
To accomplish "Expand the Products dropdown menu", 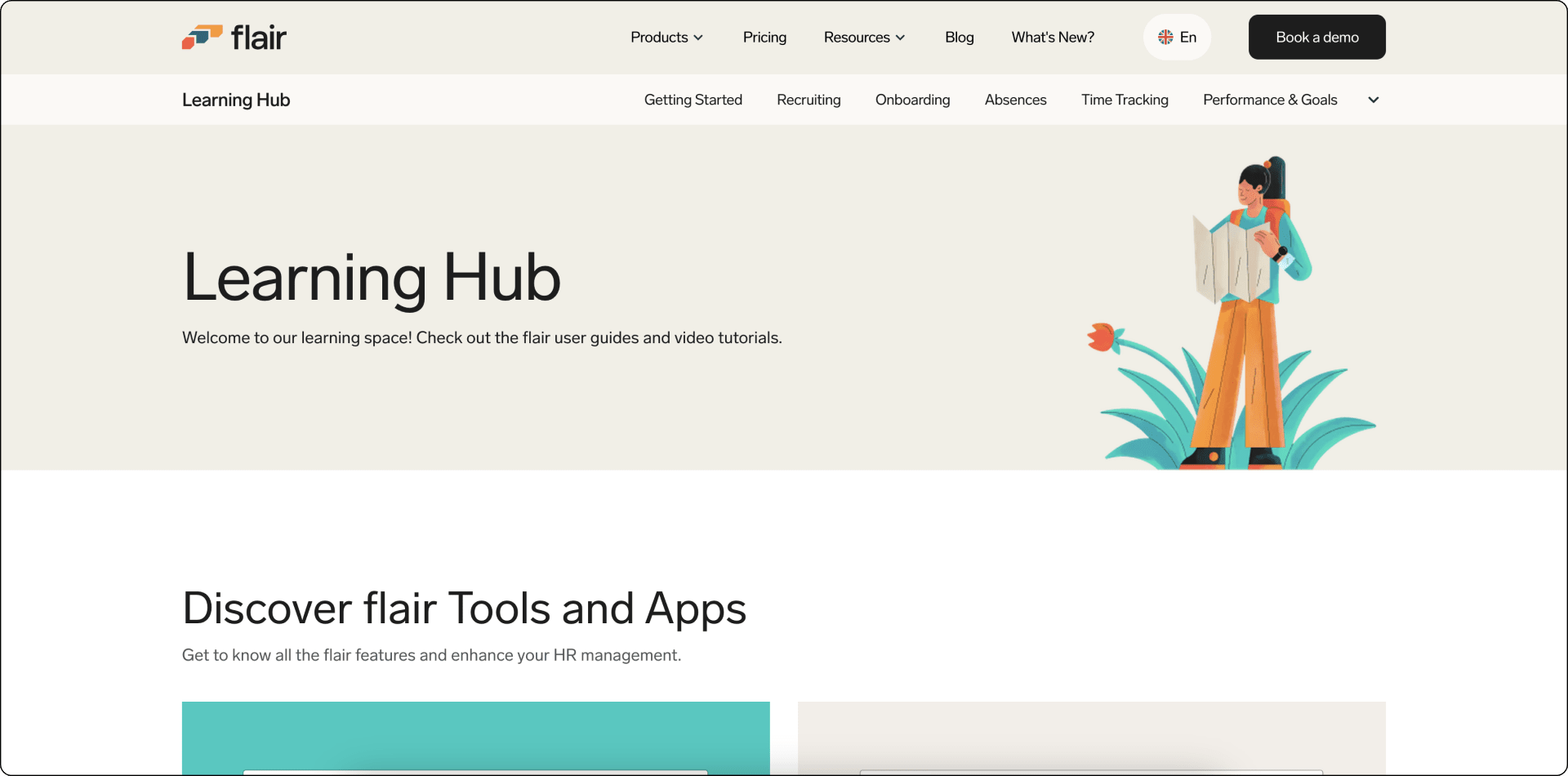I will pos(666,37).
